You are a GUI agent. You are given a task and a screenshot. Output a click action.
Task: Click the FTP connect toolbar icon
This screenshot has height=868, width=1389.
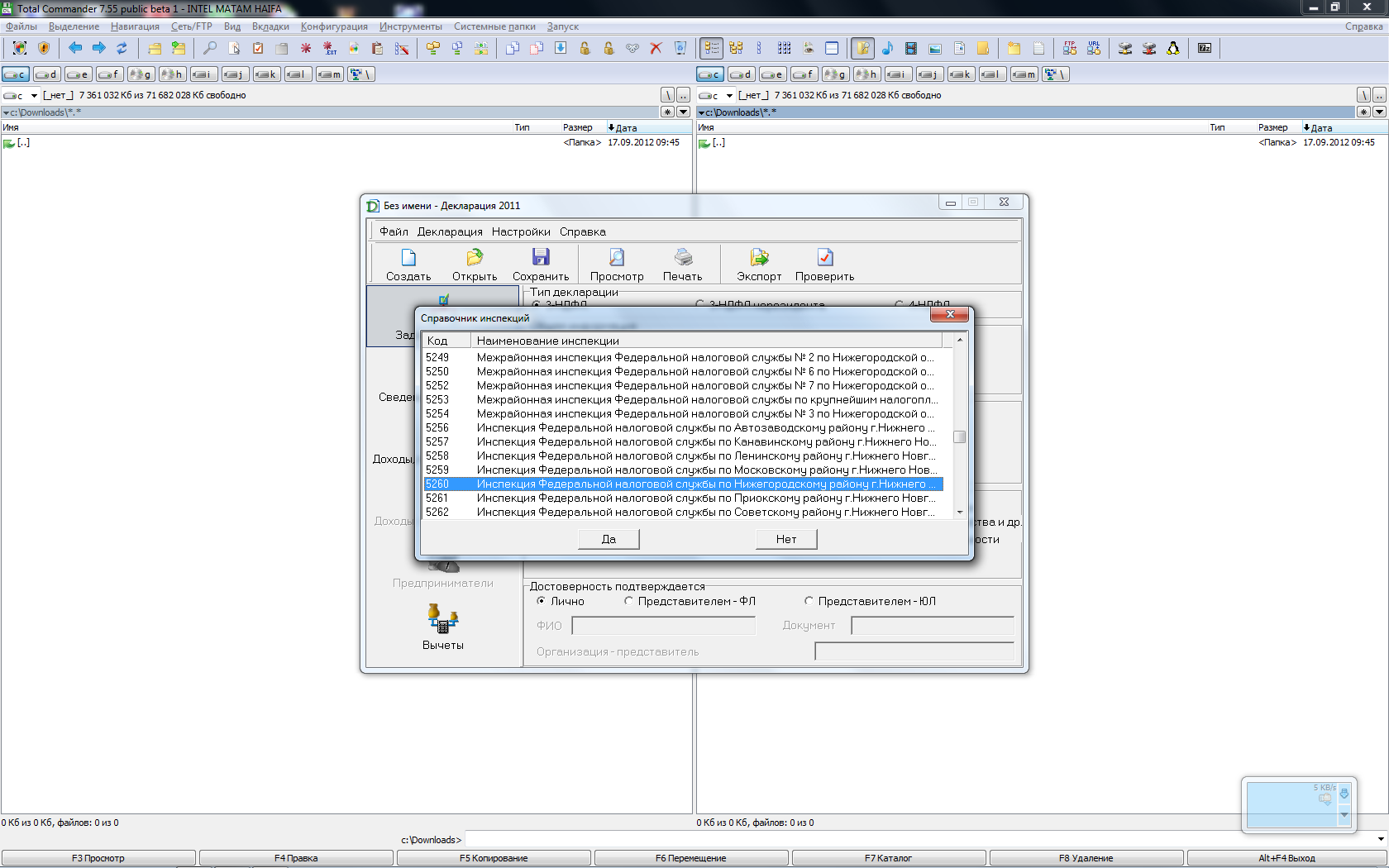click(1070, 48)
